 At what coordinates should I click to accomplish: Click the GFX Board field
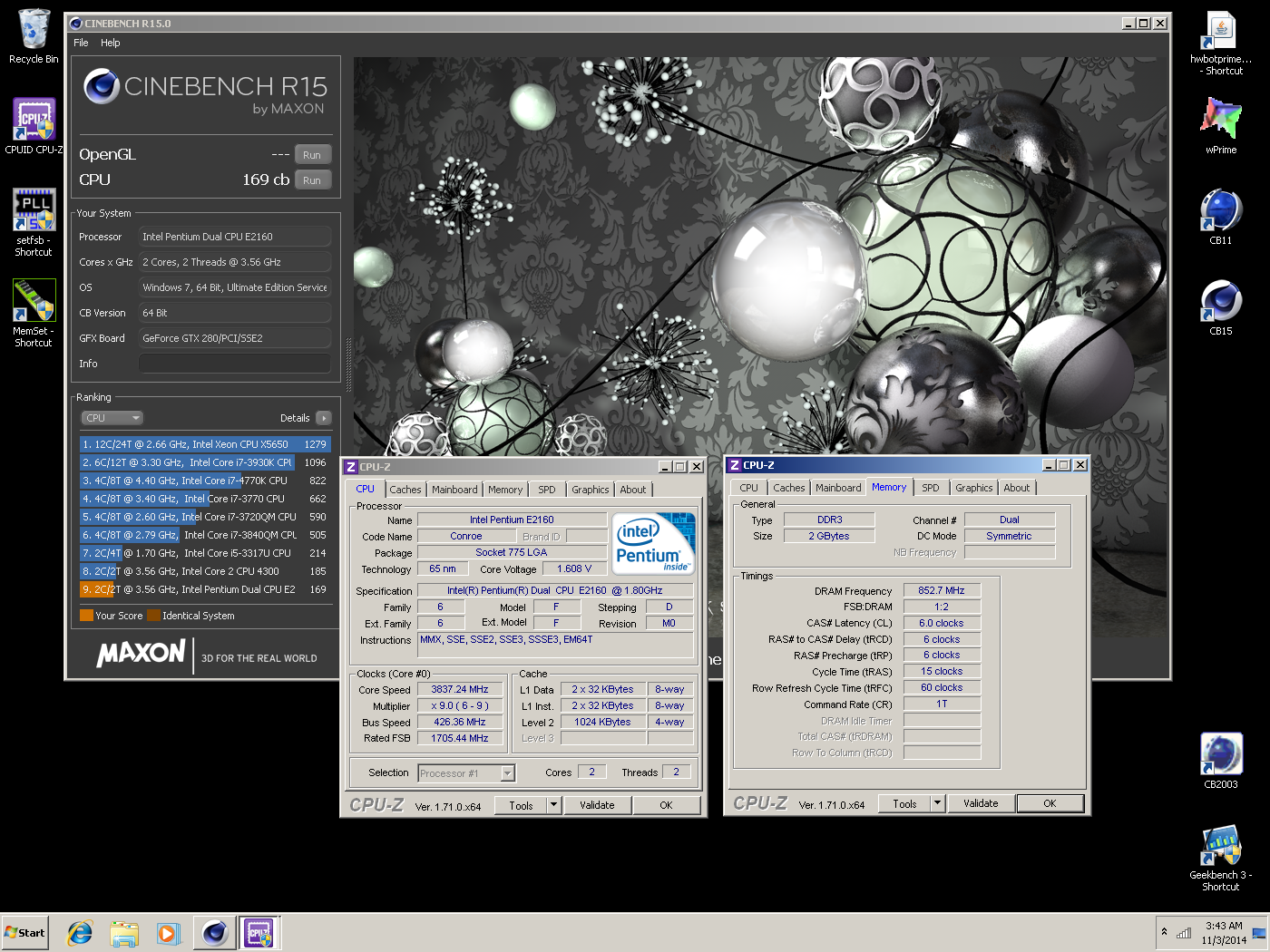point(235,338)
